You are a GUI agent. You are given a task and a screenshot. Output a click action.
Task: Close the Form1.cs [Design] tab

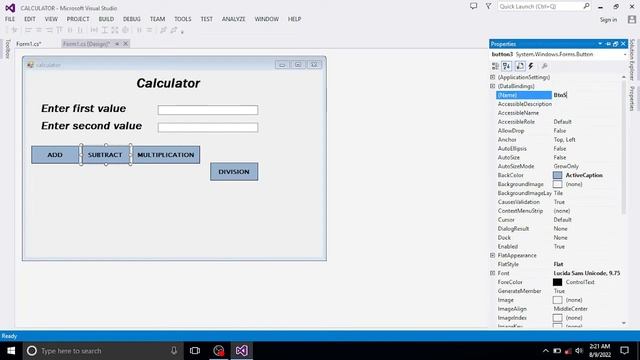tap(126, 44)
